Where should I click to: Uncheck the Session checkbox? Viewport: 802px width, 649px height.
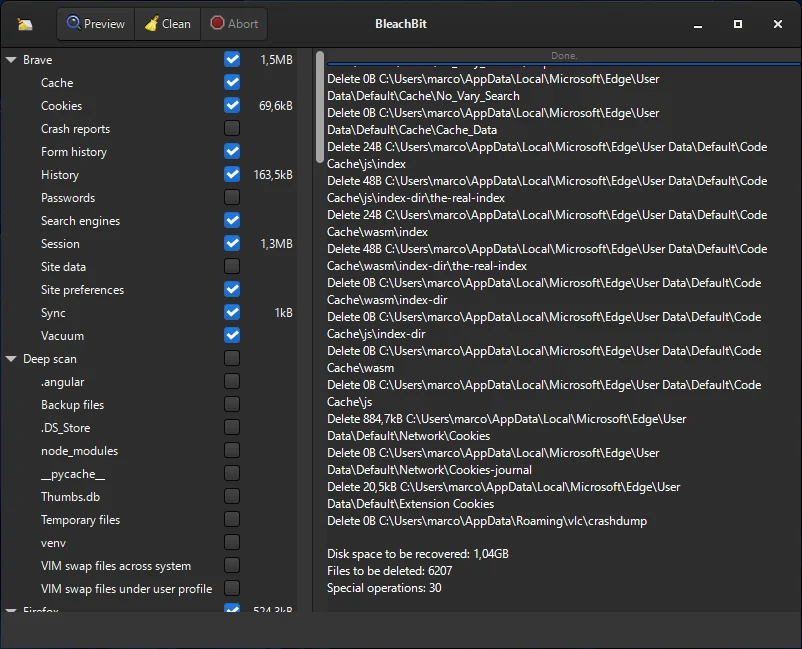[x=232, y=243]
